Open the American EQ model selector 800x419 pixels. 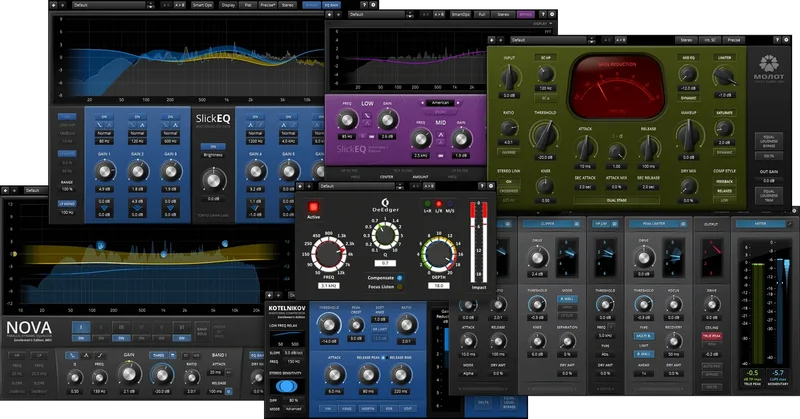pos(440,103)
